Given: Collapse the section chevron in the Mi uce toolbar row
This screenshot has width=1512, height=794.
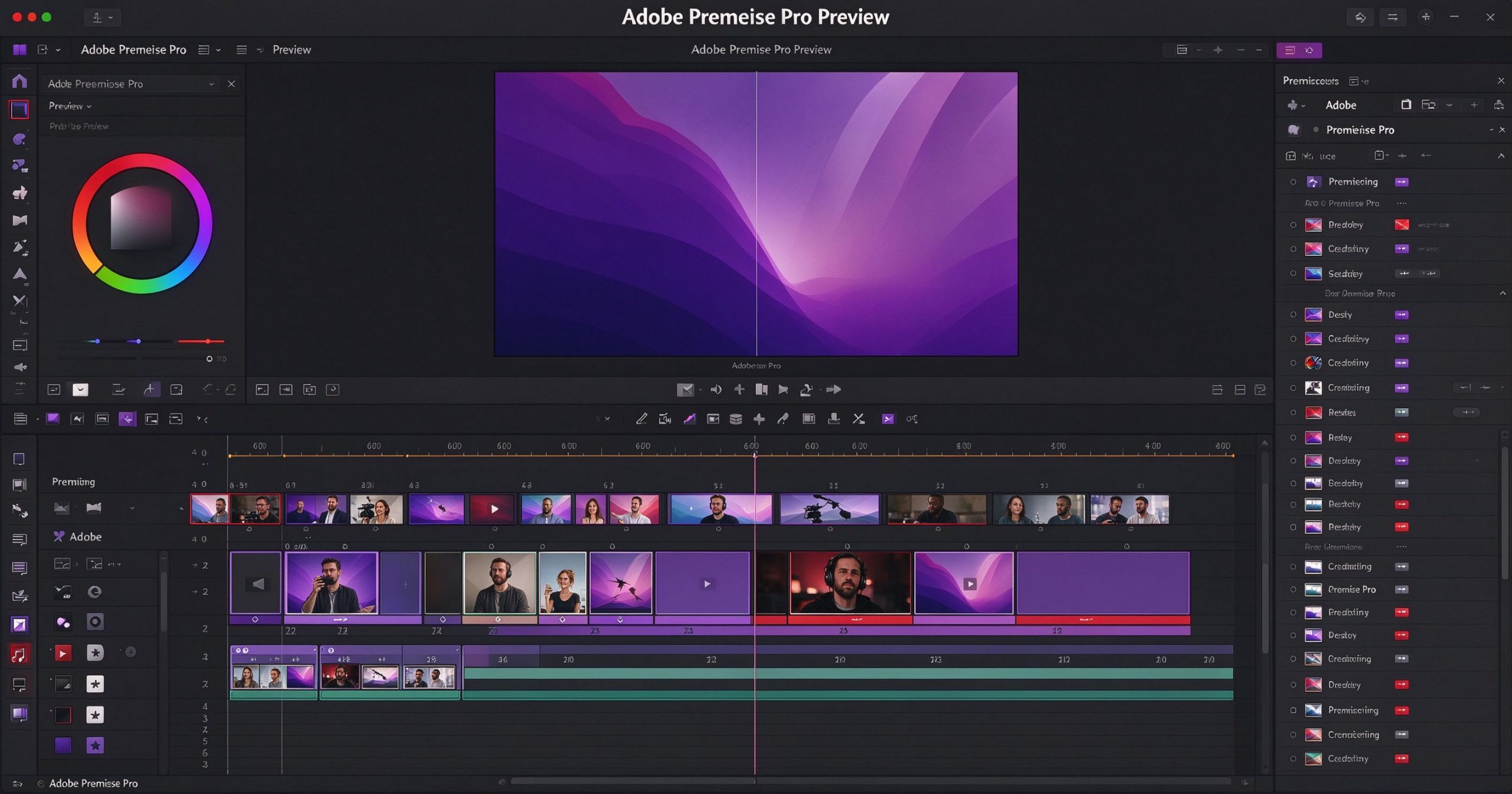Looking at the screenshot, I should pos(1501,156).
